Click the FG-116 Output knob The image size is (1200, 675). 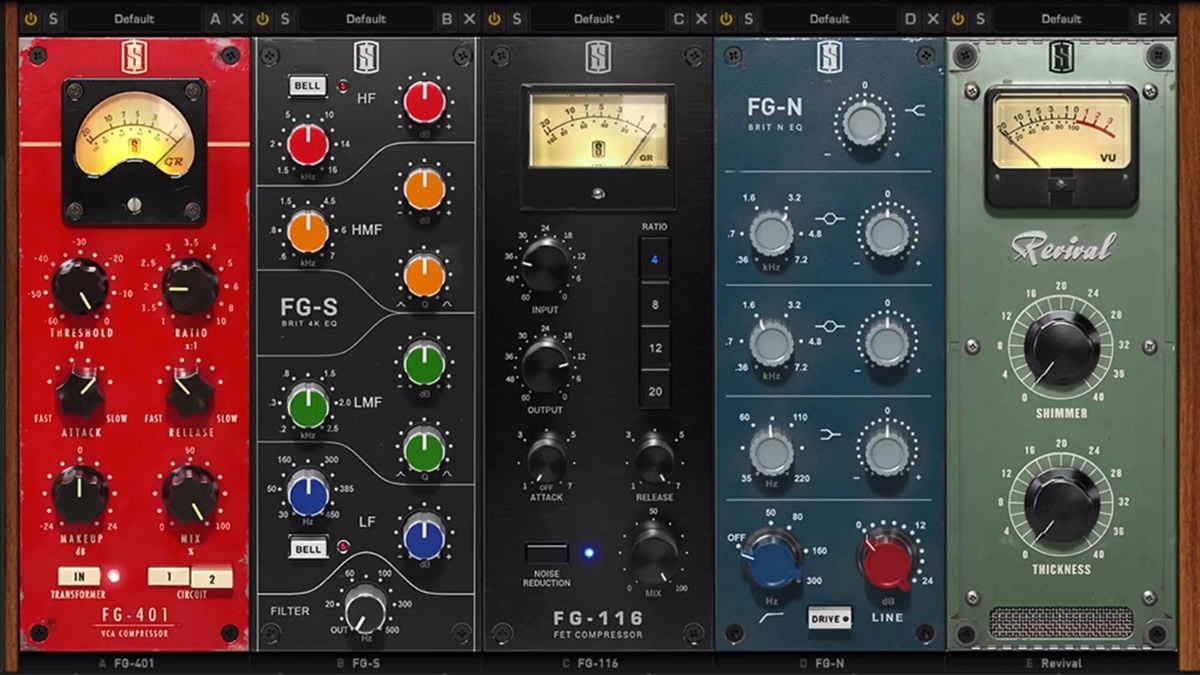click(546, 365)
